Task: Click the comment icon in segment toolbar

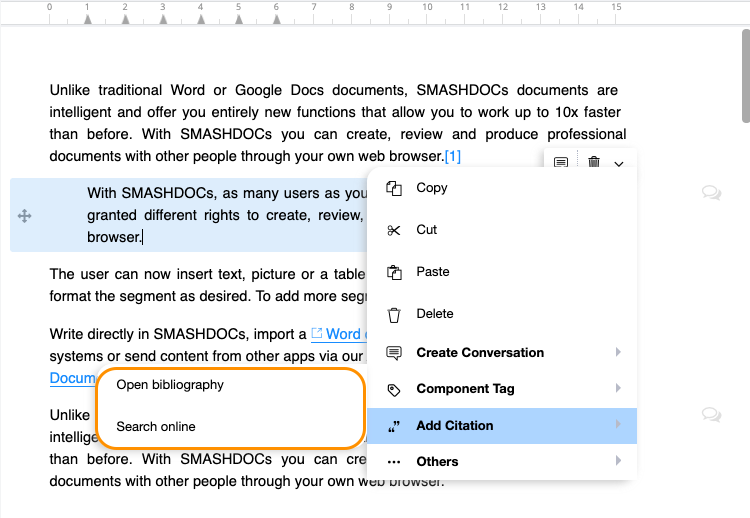Action: 561,162
